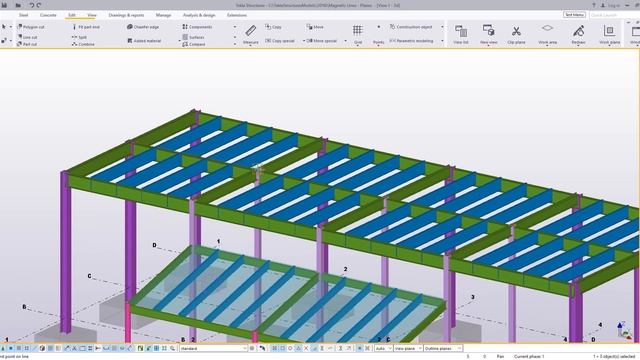The image size is (640, 360).
Task: Select the Chamfer edge tool
Action: coord(143,27)
